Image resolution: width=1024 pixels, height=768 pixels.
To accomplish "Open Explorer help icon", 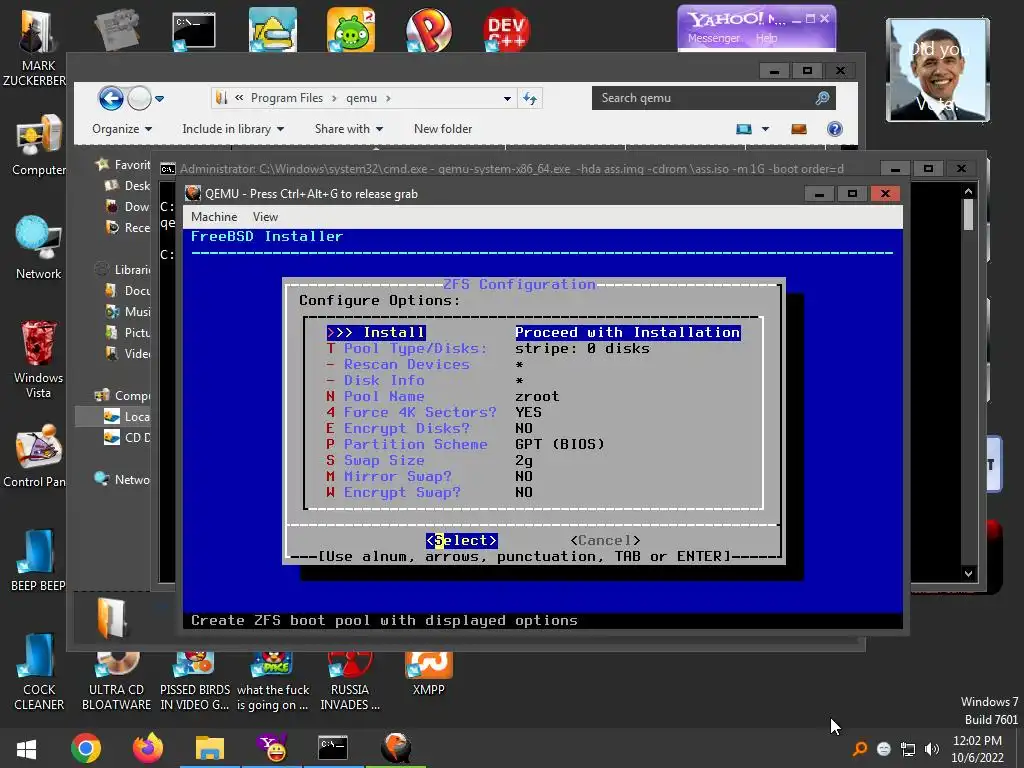I will [835, 129].
